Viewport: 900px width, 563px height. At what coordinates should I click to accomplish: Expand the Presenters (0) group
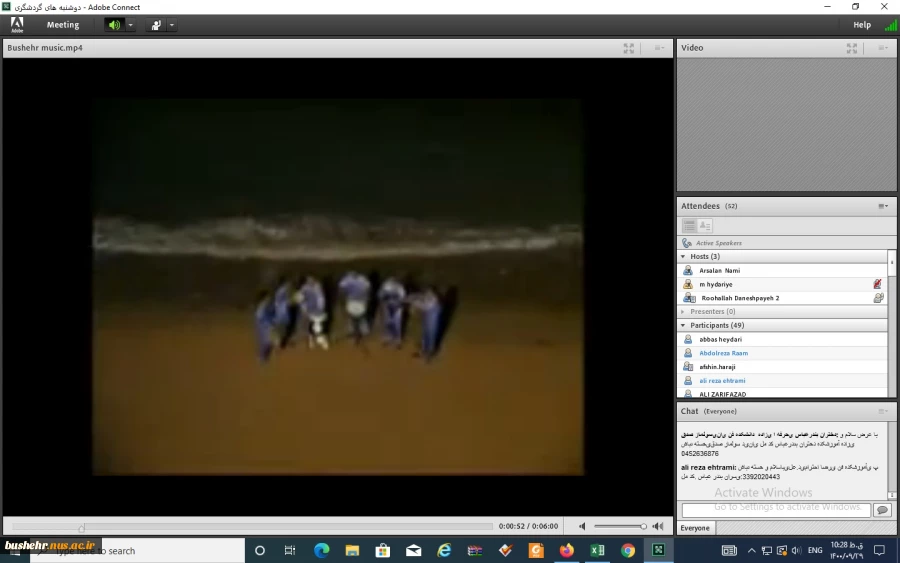pos(683,312)
